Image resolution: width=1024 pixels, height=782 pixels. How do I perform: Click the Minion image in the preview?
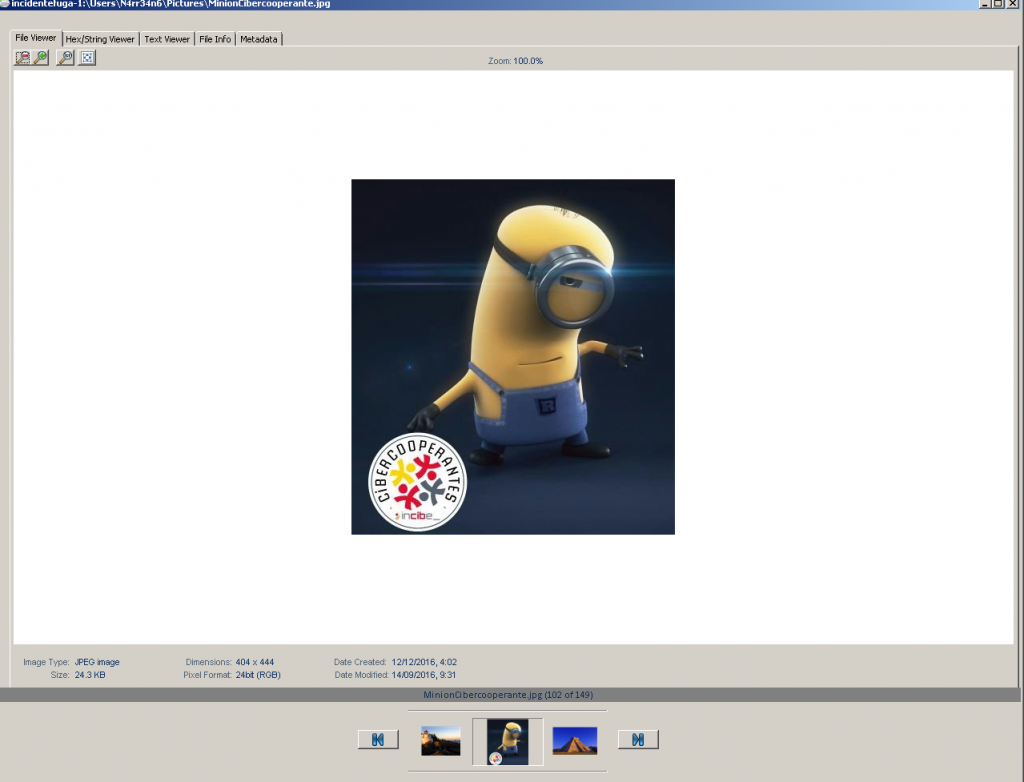512,356
